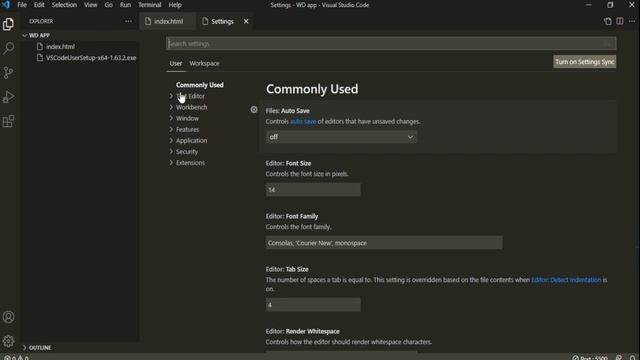640x360 pixels.
Task: Select VSCodeUserSetup-x64-1.63.2.exe file
Action: coord(91,58)
